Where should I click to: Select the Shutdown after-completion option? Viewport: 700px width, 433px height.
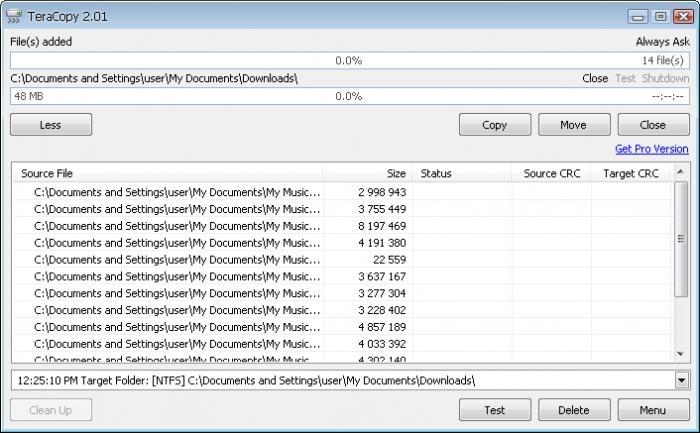[665, 78]
